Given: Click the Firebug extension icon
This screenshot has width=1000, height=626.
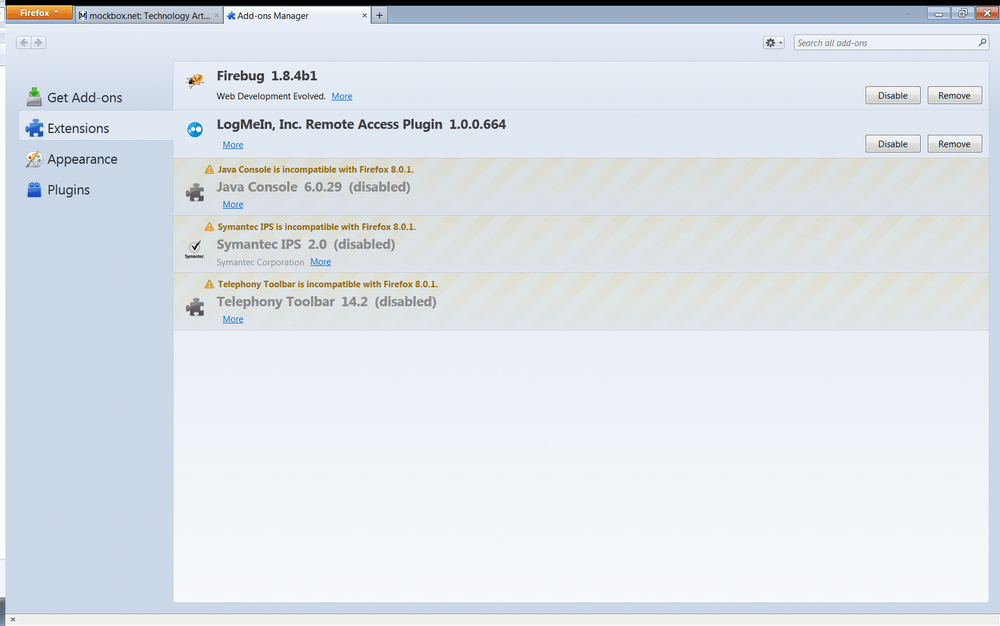Looking at the screenshot, I should 195,82.
